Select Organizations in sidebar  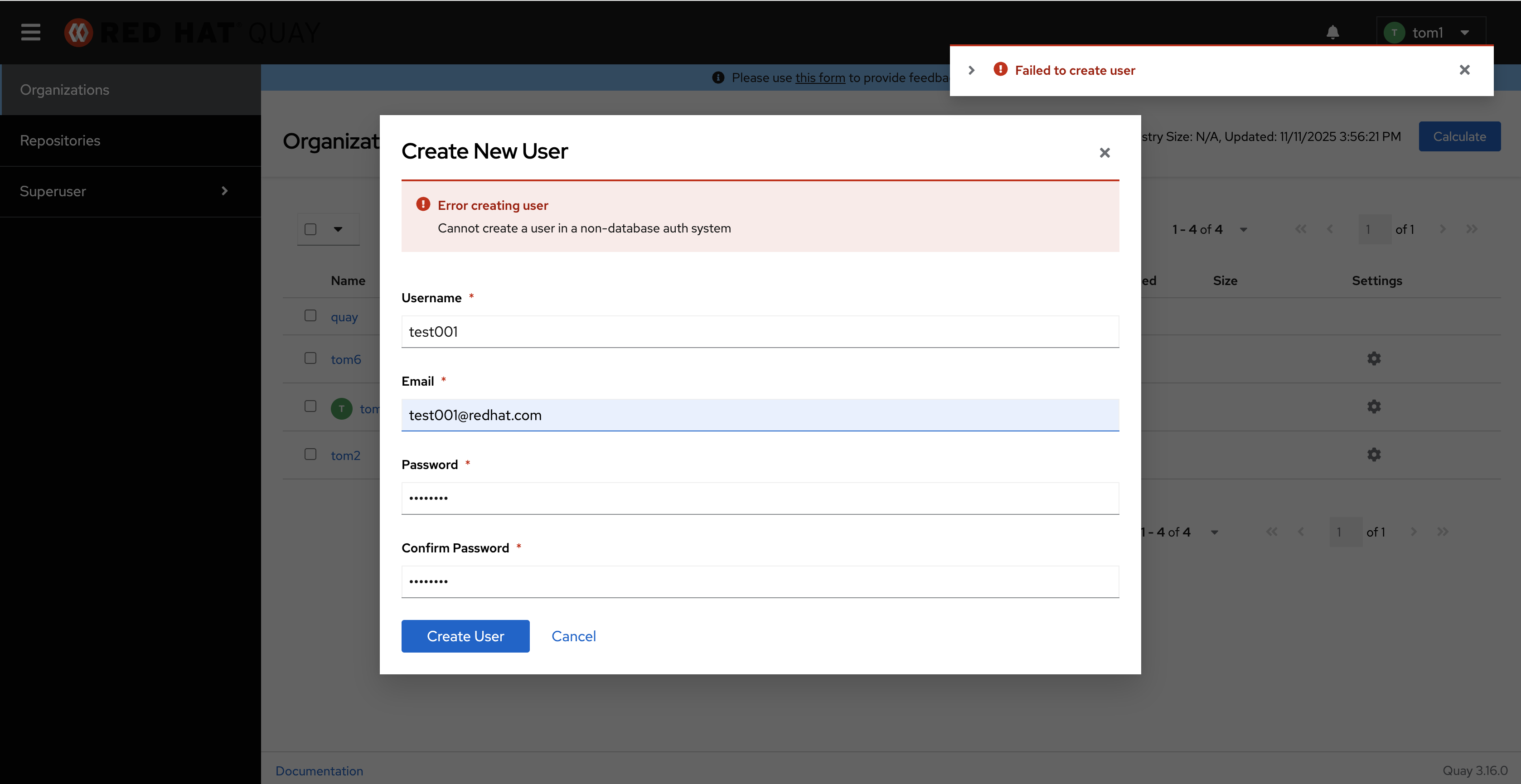click(64, 90)
